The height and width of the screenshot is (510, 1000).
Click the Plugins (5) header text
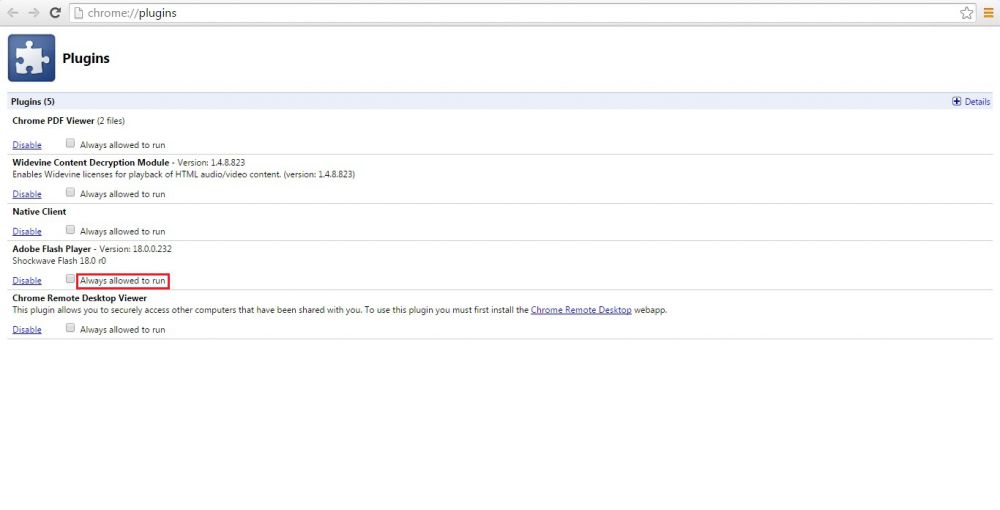pyautogui.click(x=33, y=101)
